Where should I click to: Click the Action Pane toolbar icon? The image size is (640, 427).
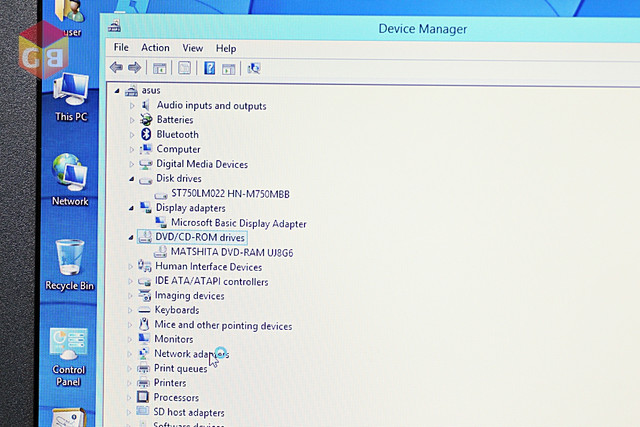(x=229, y=69)
